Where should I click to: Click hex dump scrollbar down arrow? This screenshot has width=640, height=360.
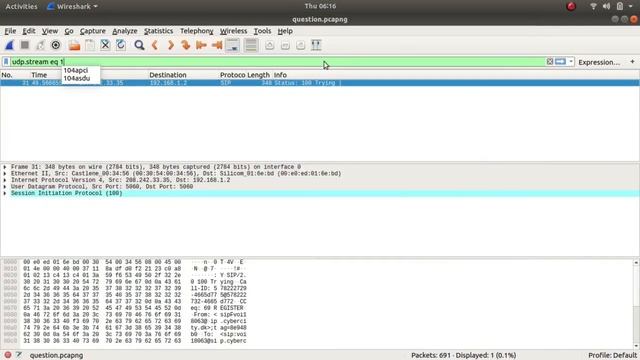tap(636, 346)
